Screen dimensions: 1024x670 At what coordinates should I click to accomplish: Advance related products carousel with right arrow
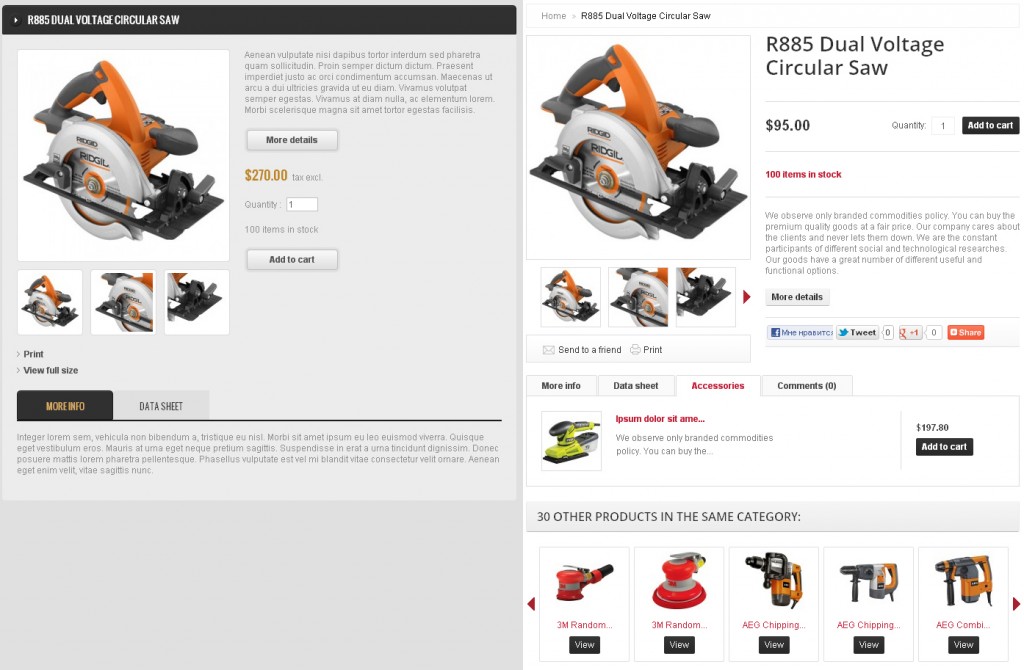tap(1016, 604)
